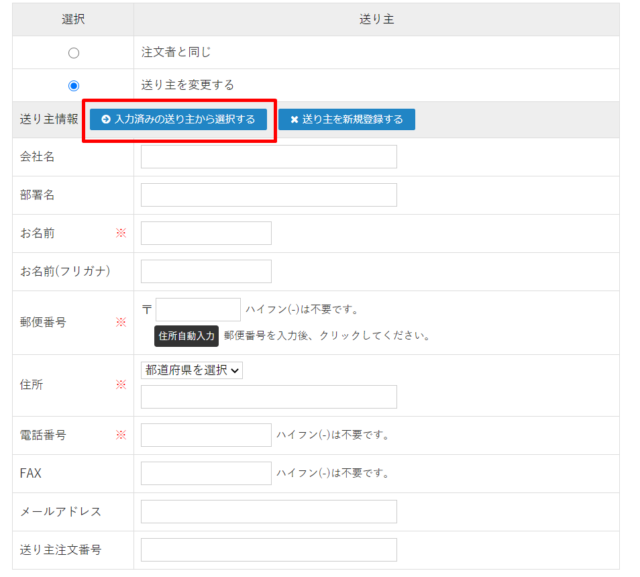Click the 送り主注文番号 input field
Image resolution: width=640 pixels, height=577 pixels.
point(268,550)
